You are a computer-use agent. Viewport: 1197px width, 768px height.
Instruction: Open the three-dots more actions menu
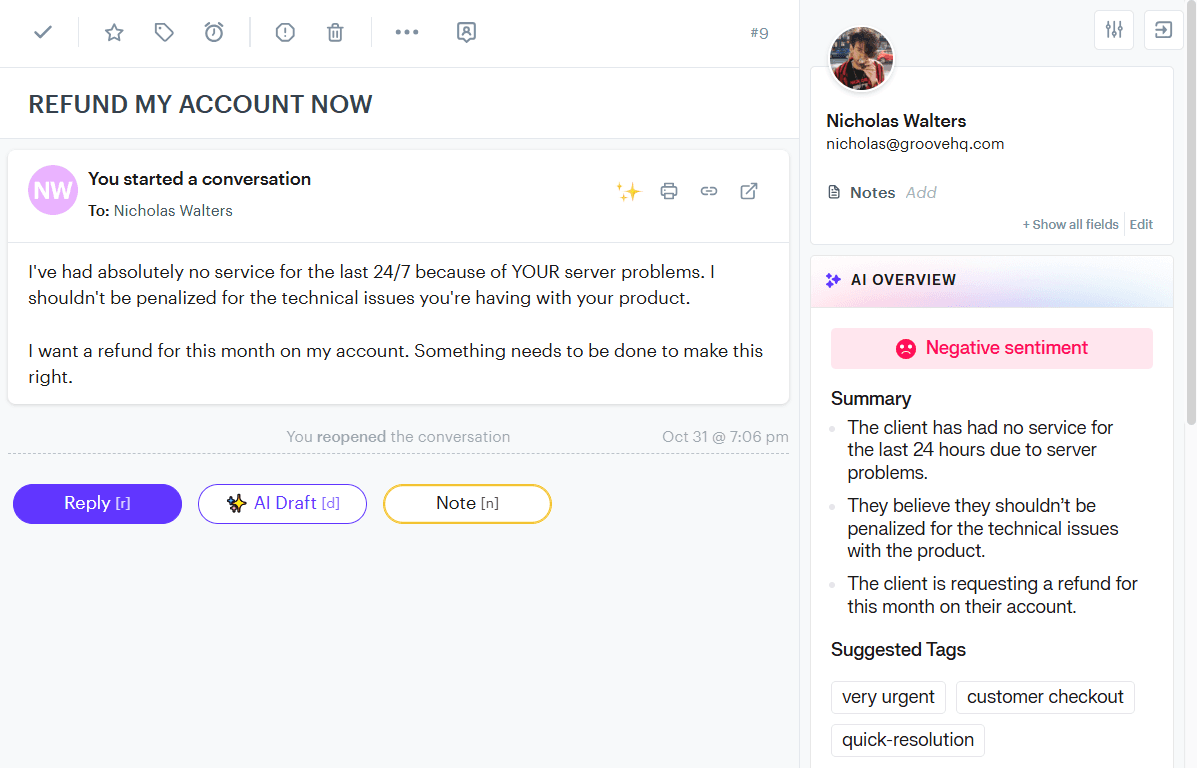[407, 32]
